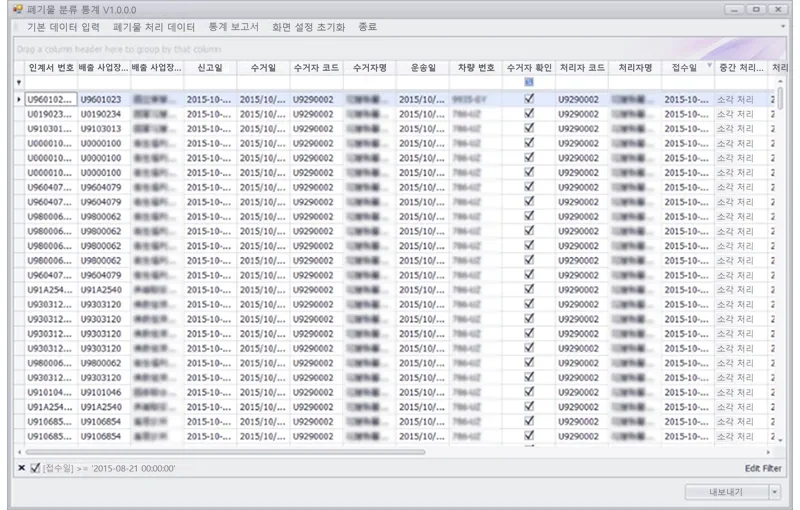Click the vertical scrollbar thumb

(780, 98)
